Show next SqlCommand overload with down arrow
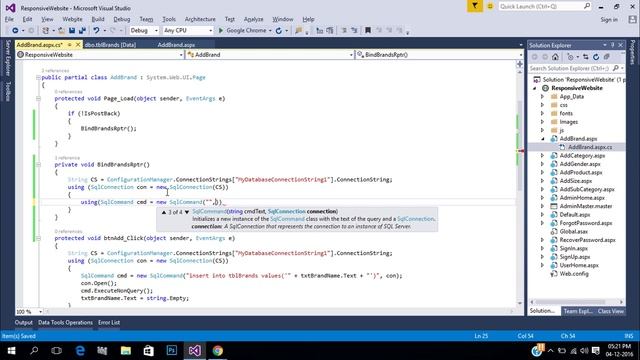This screenshot has height=360, width=640. (x=187, y=212)
